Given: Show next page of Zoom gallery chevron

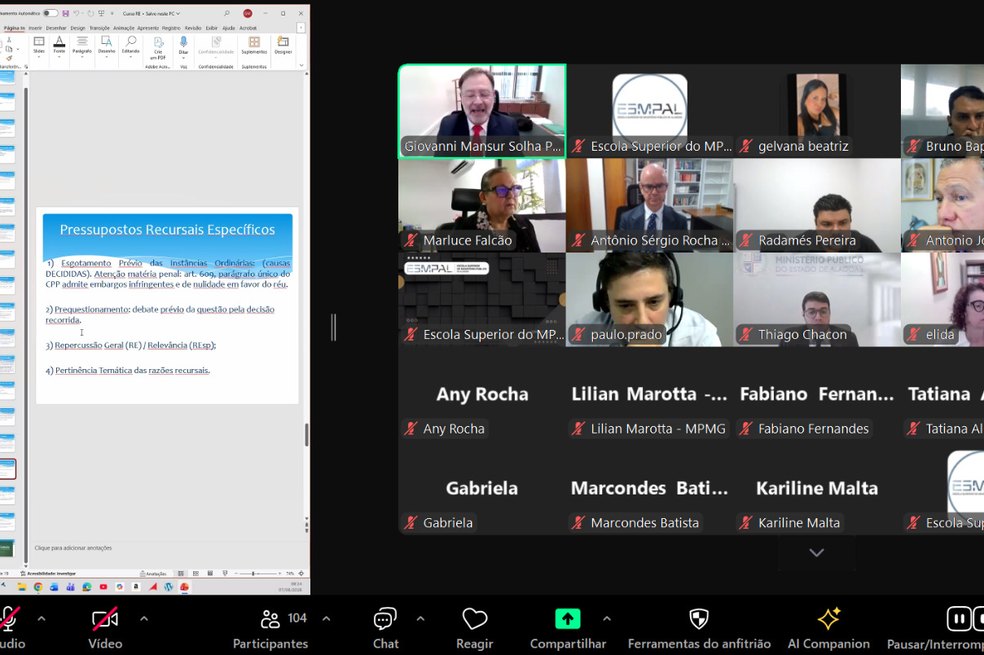Looking at the screenshot, I should click(x=816, y=553).
